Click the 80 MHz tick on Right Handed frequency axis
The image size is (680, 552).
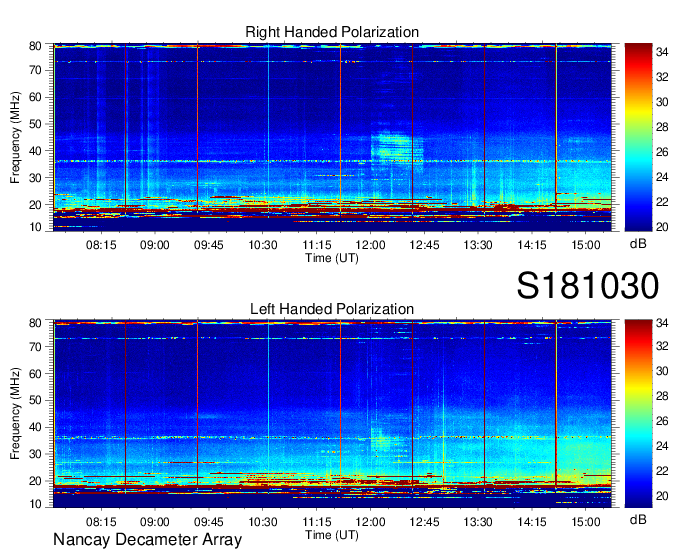click(x=35, y=46)
